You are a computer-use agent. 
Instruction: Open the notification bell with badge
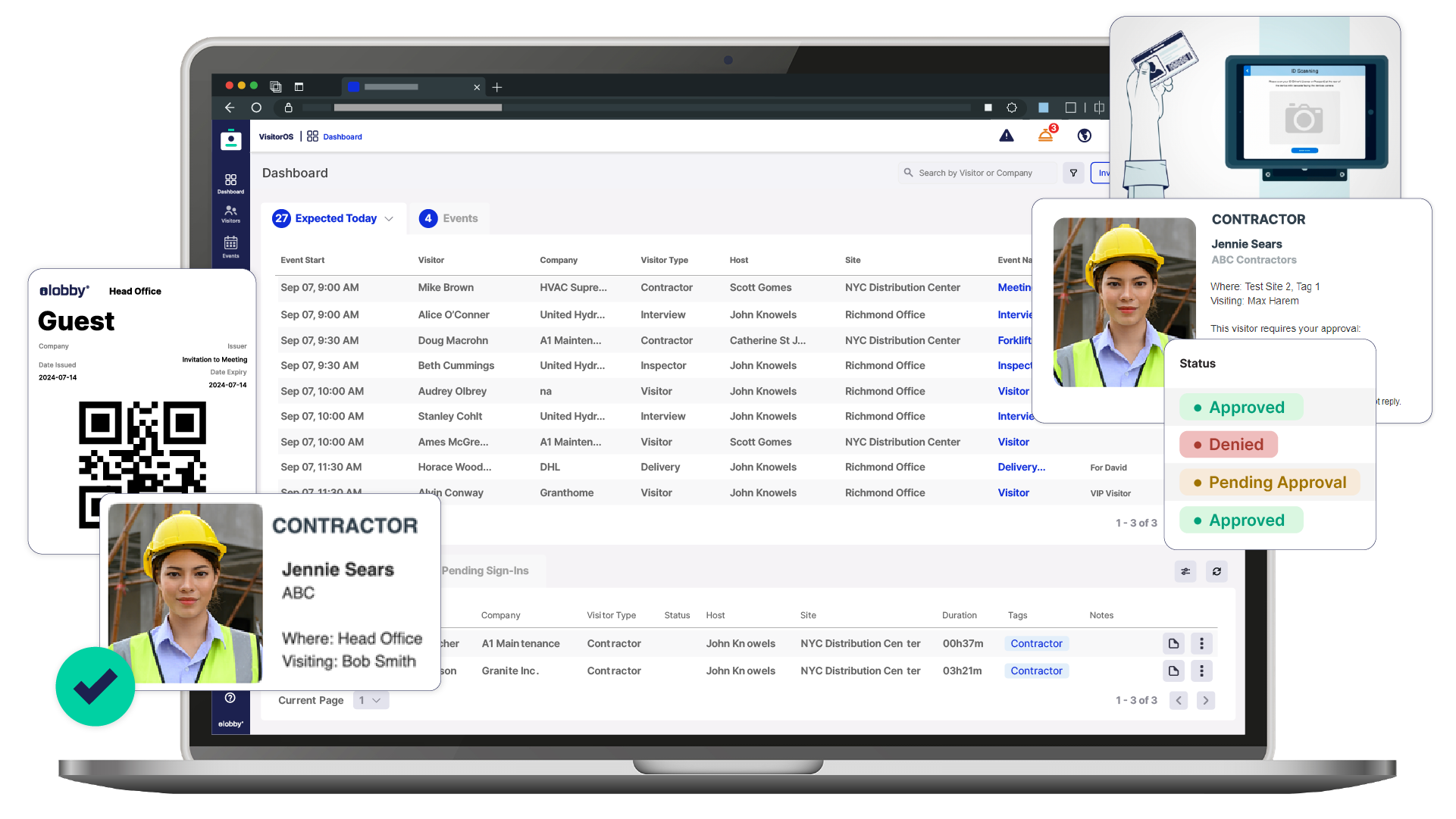[1045, 136]
